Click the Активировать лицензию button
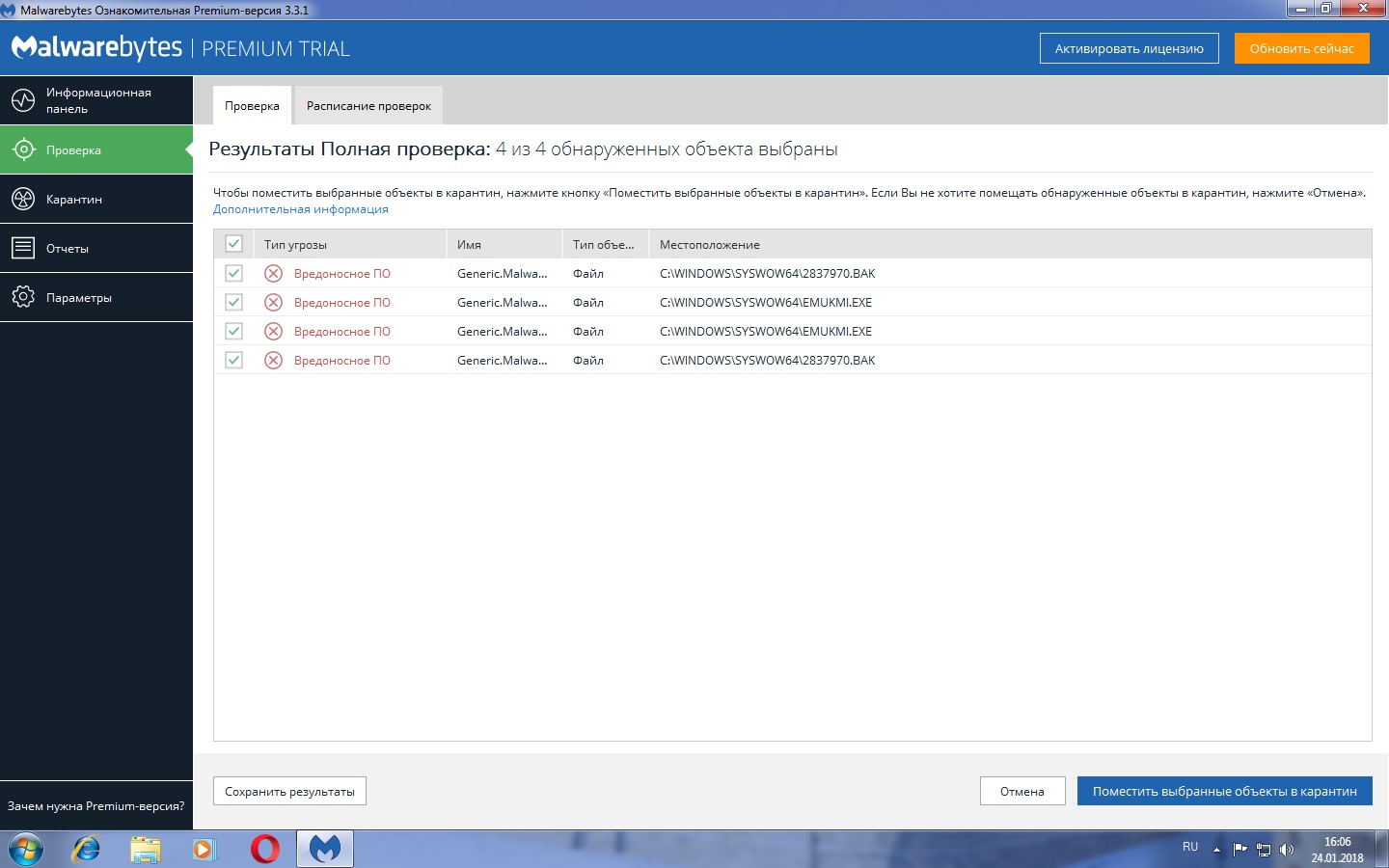 click(x=1129, y=48)
